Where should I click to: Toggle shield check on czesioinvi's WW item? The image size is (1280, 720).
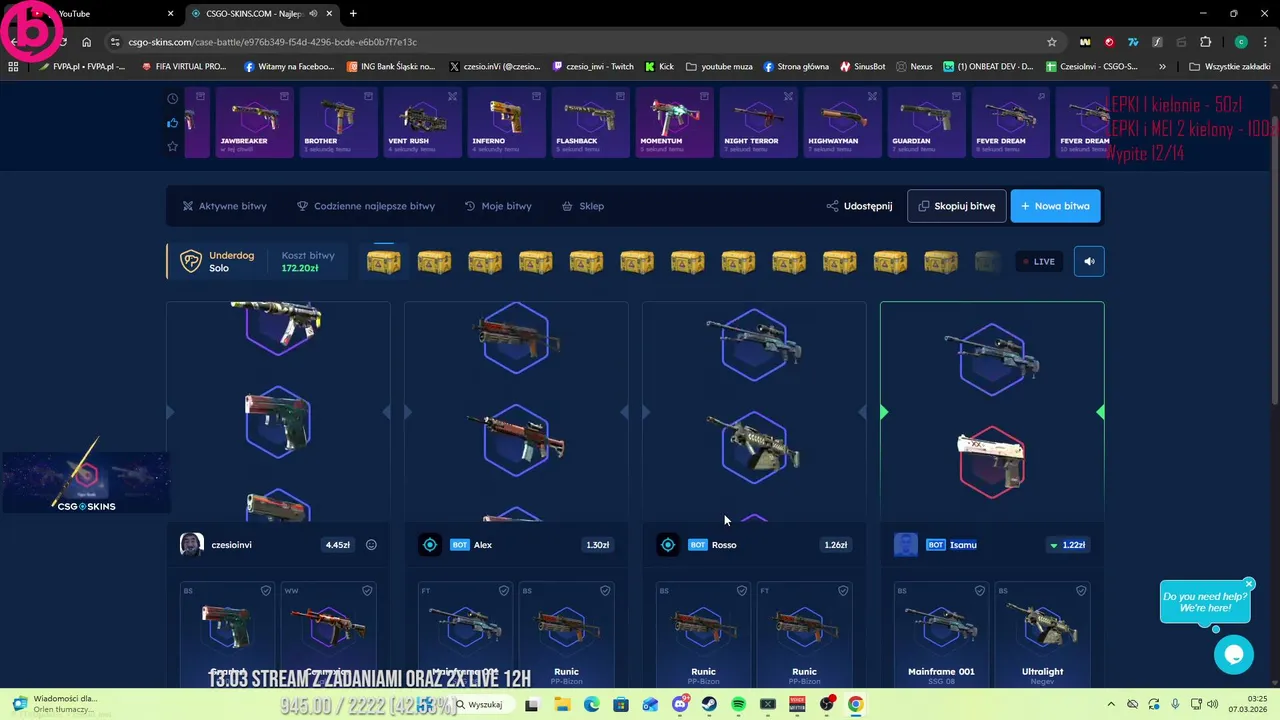(x=367, y=591)
